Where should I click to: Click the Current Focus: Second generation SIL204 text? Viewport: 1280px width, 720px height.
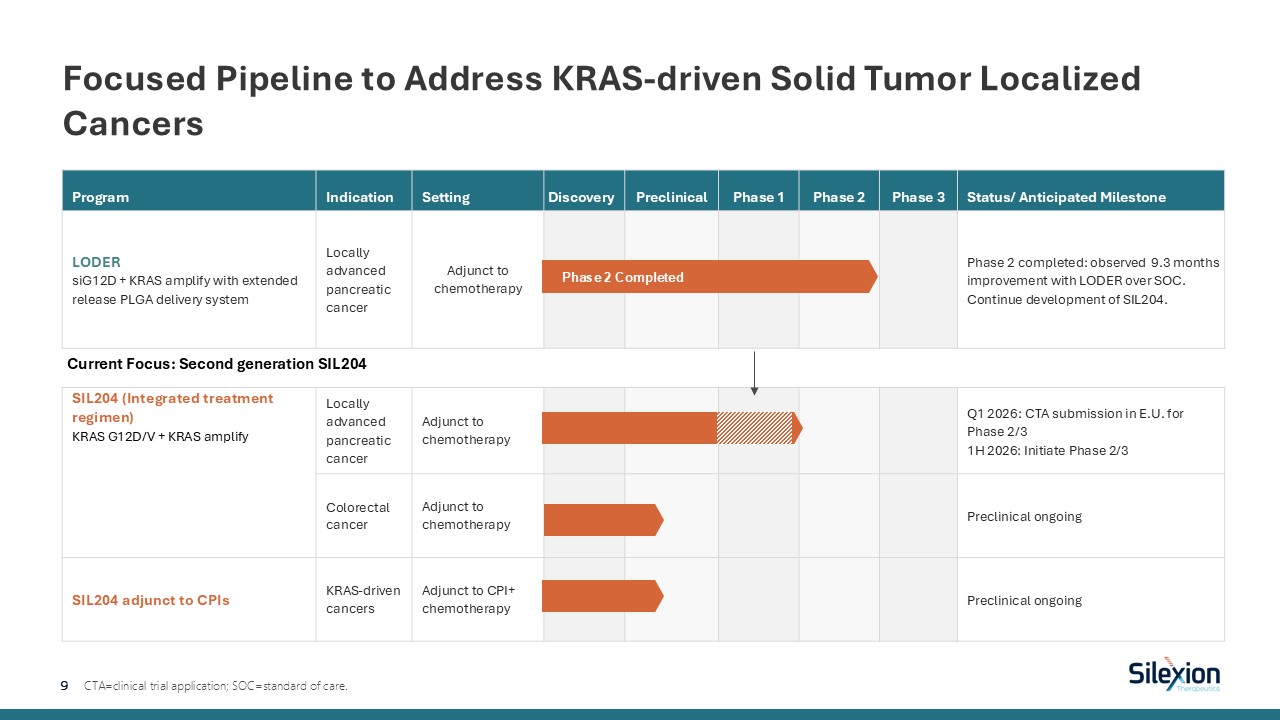(x=216, y=364)
